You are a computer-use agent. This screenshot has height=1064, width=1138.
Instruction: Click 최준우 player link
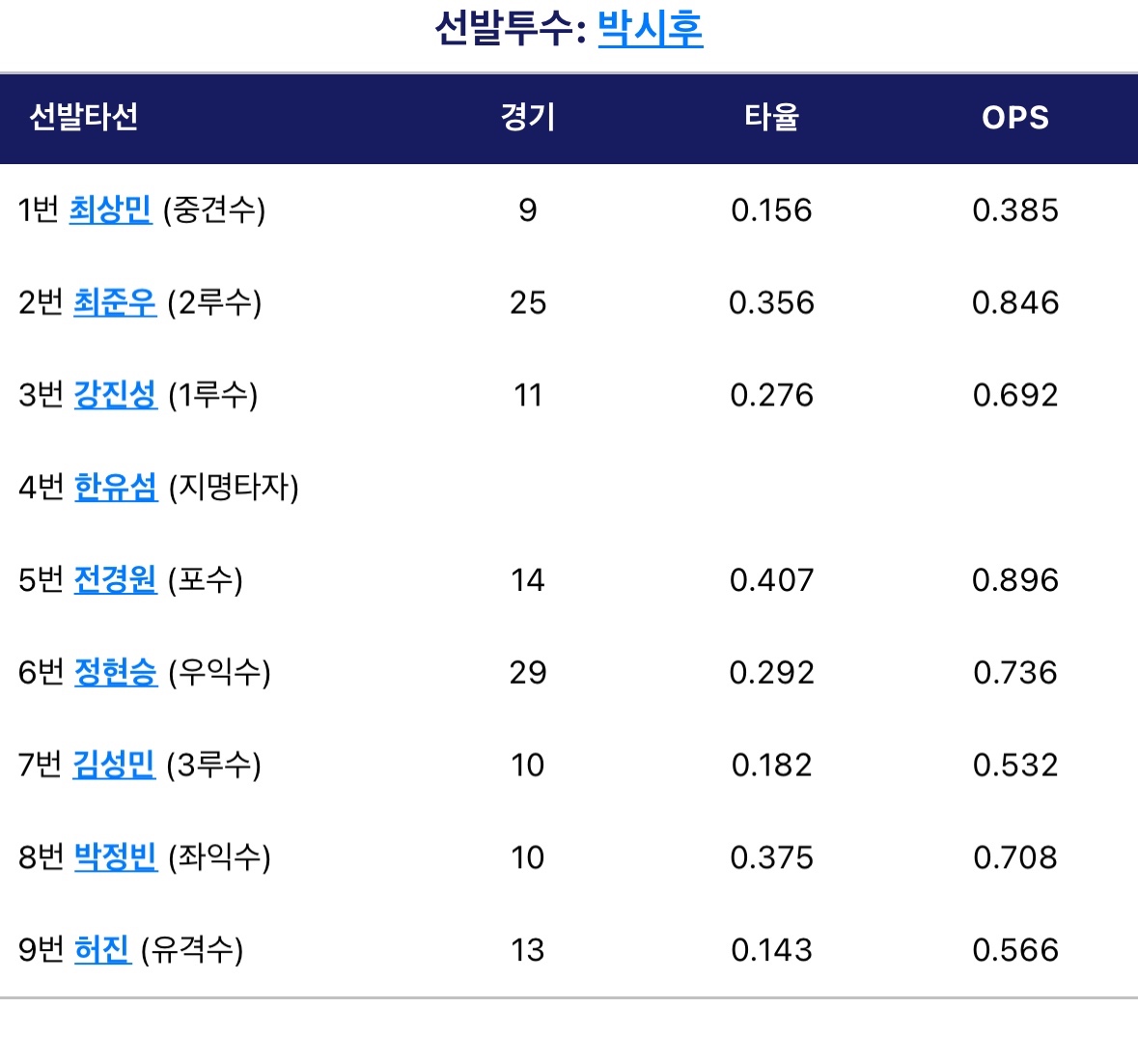114,302
